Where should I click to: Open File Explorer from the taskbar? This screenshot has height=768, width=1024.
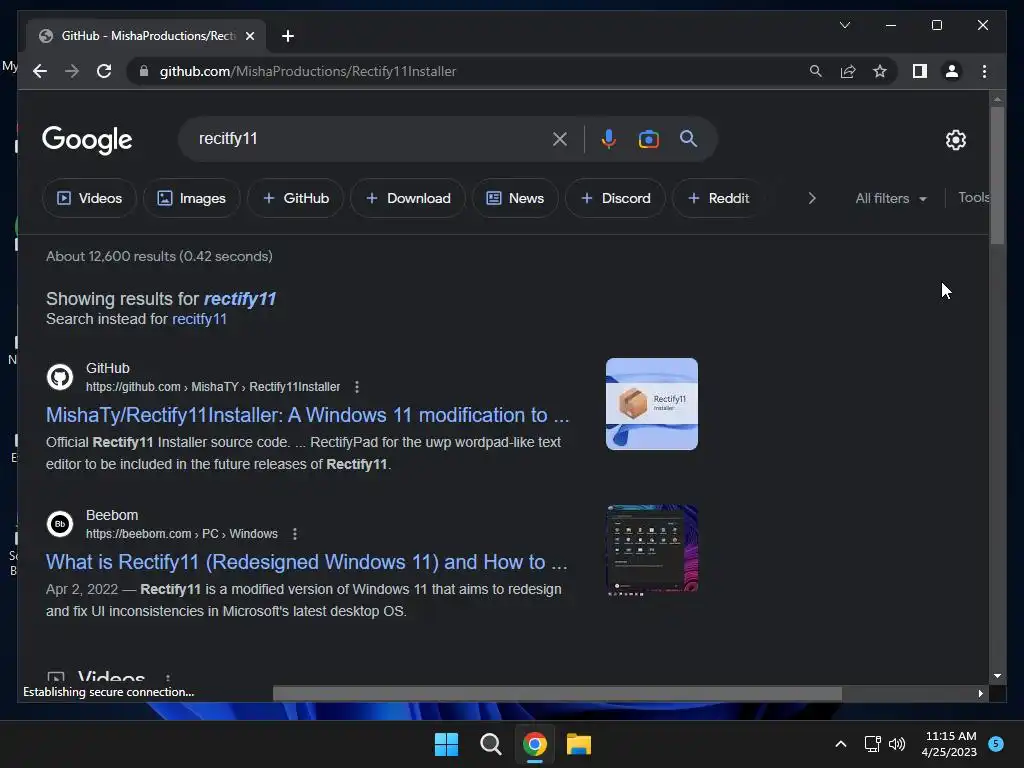pos(579,744)
